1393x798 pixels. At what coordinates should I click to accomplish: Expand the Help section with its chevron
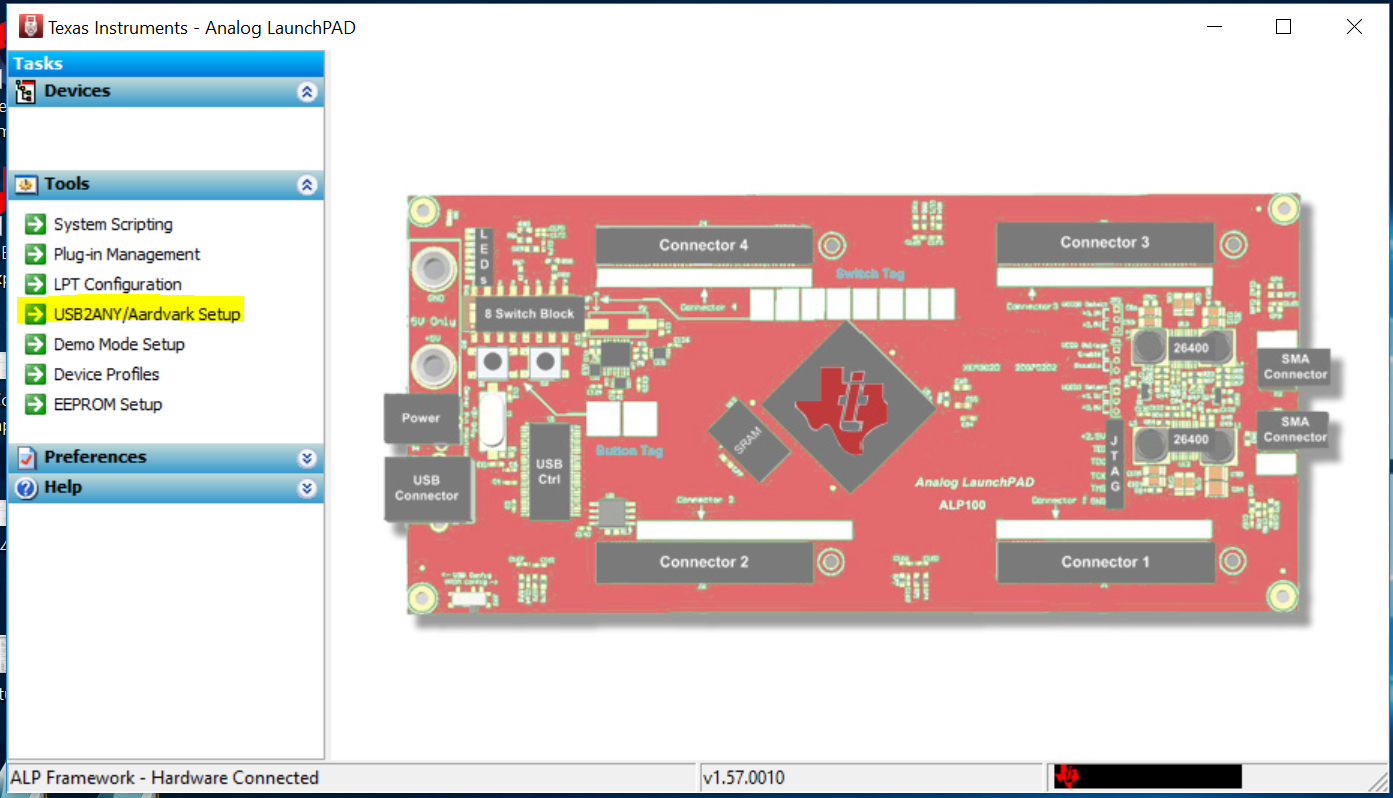(307, 488)
